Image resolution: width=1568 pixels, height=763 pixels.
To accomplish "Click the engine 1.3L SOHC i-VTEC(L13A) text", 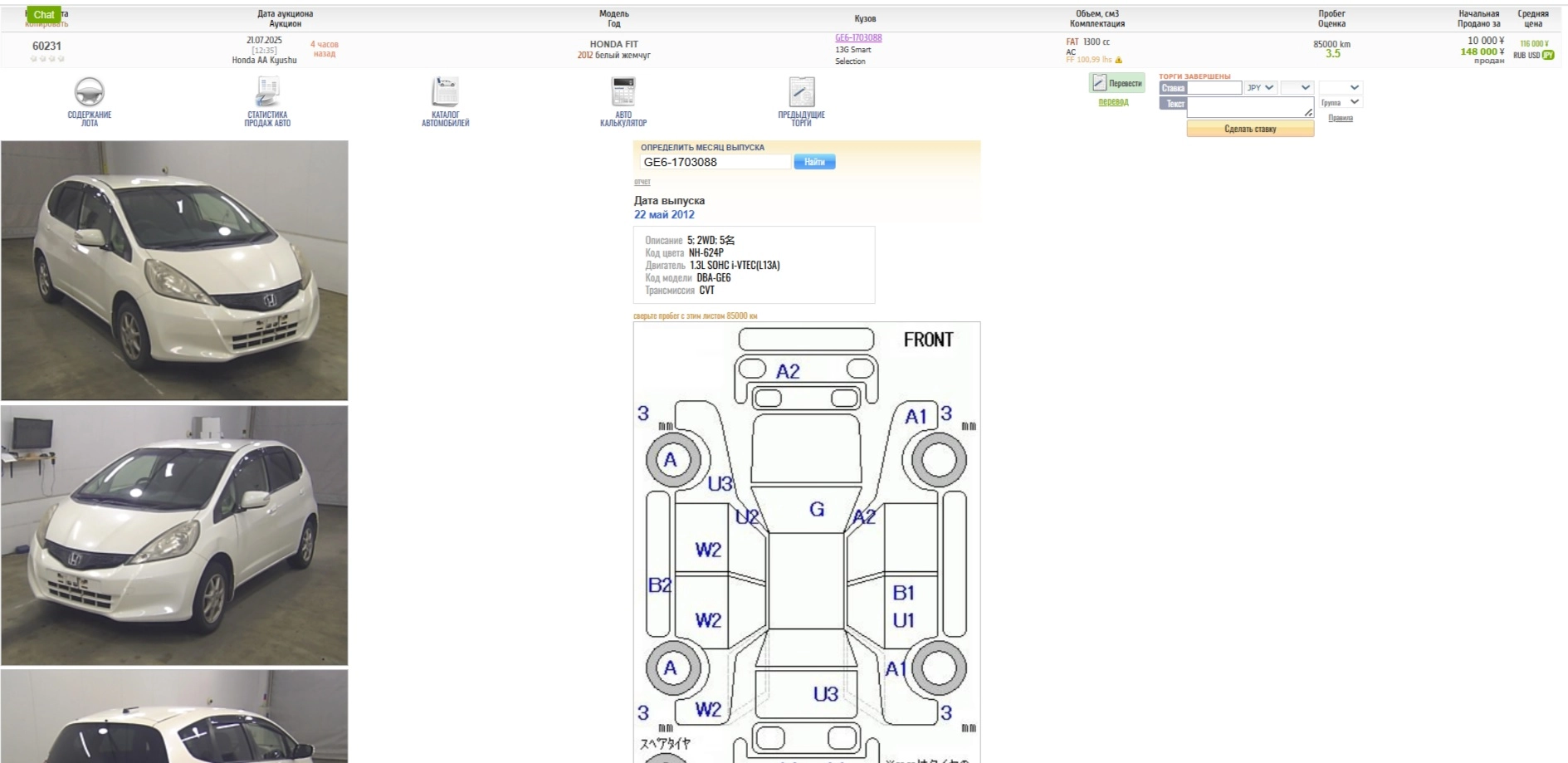I will (x=735, y=266).
